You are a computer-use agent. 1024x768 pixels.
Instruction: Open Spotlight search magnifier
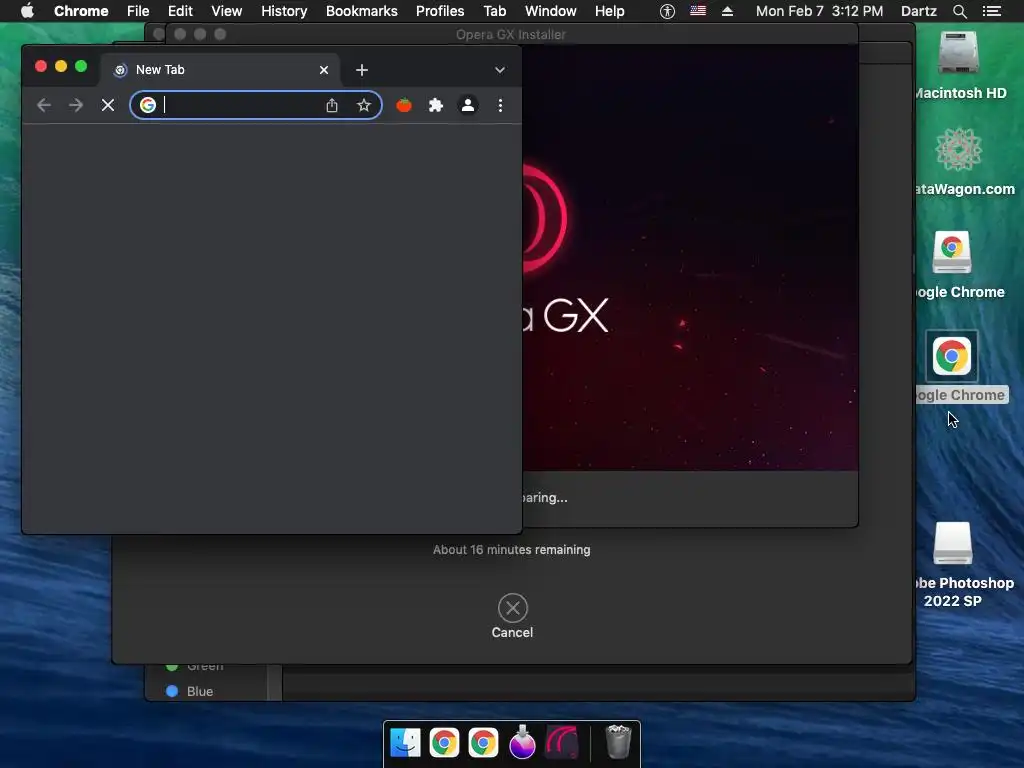tap(960, 11)
